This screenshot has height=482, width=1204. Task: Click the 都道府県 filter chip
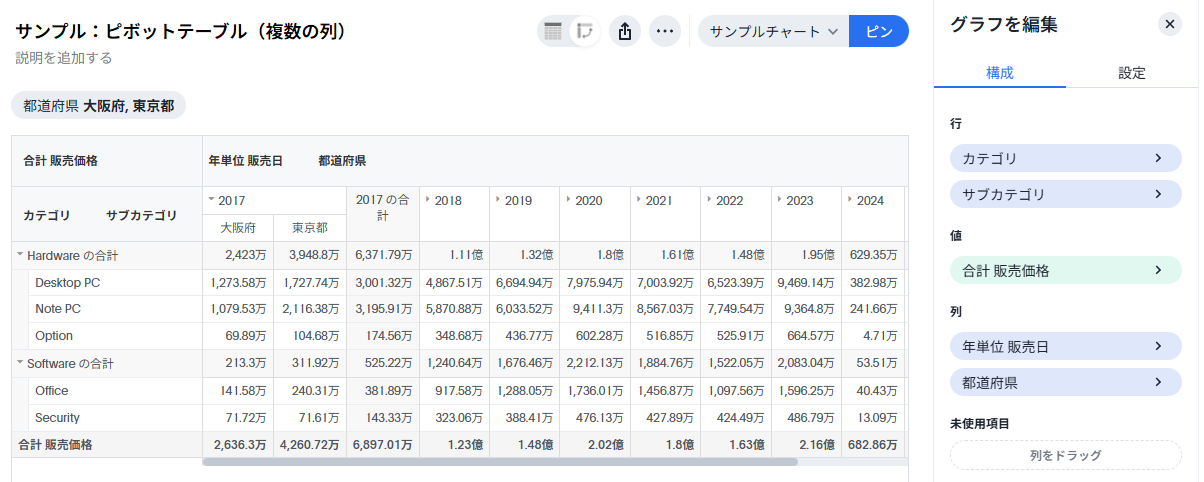[x=98, y=106]
